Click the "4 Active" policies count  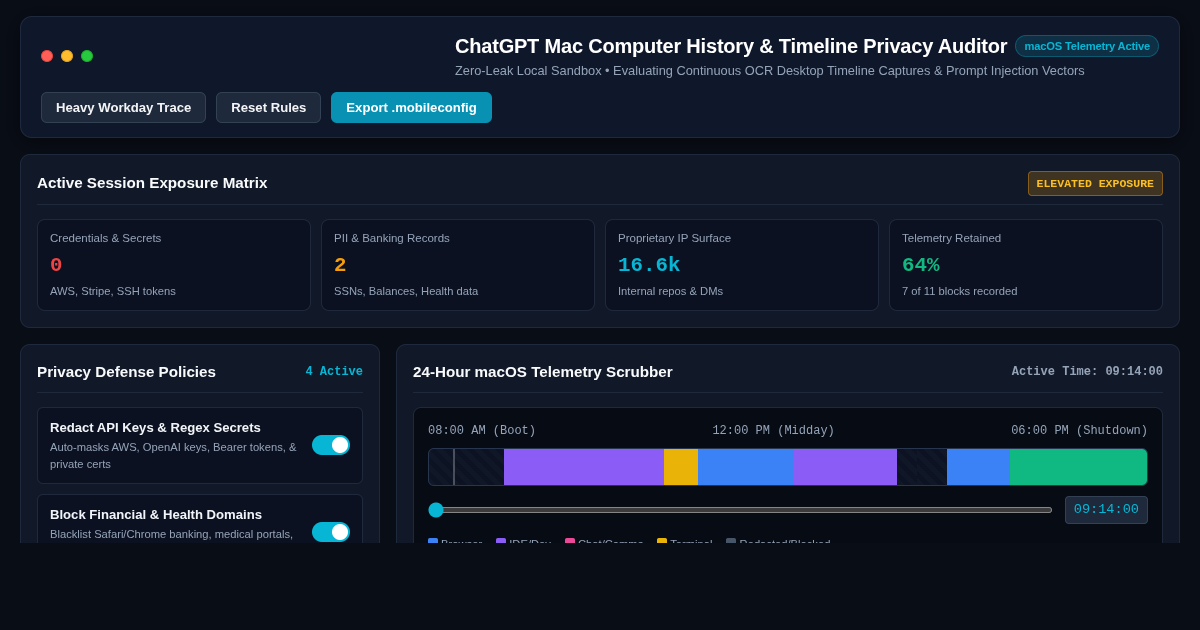pyautogui.click(x=334, y=372)
